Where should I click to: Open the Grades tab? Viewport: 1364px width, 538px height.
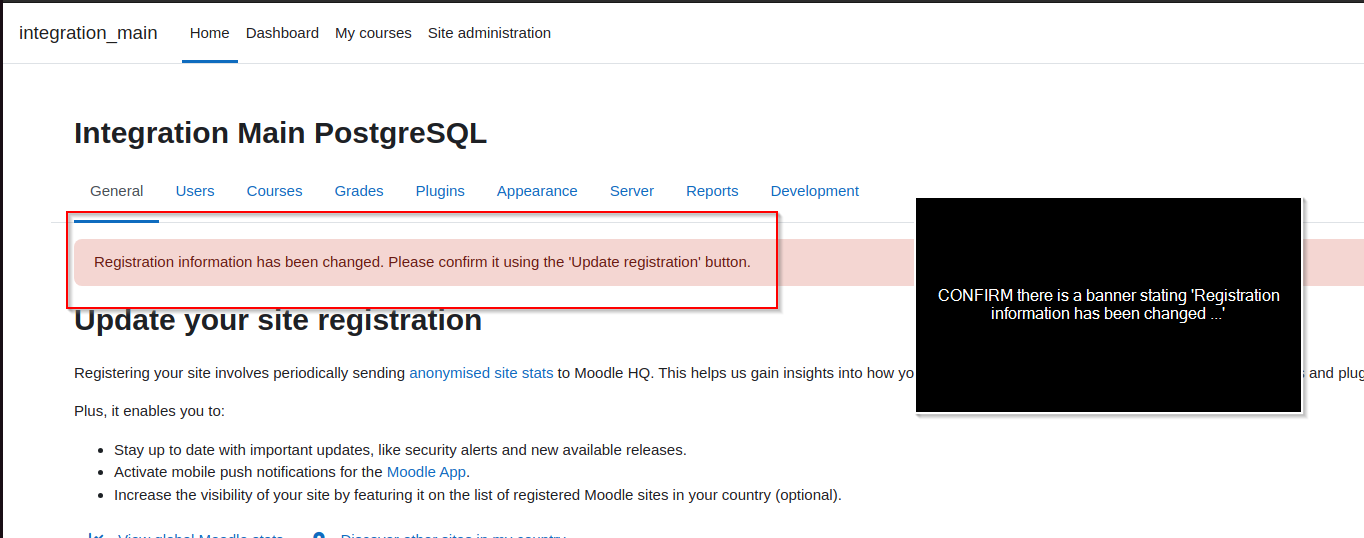(x=359, y=191)
